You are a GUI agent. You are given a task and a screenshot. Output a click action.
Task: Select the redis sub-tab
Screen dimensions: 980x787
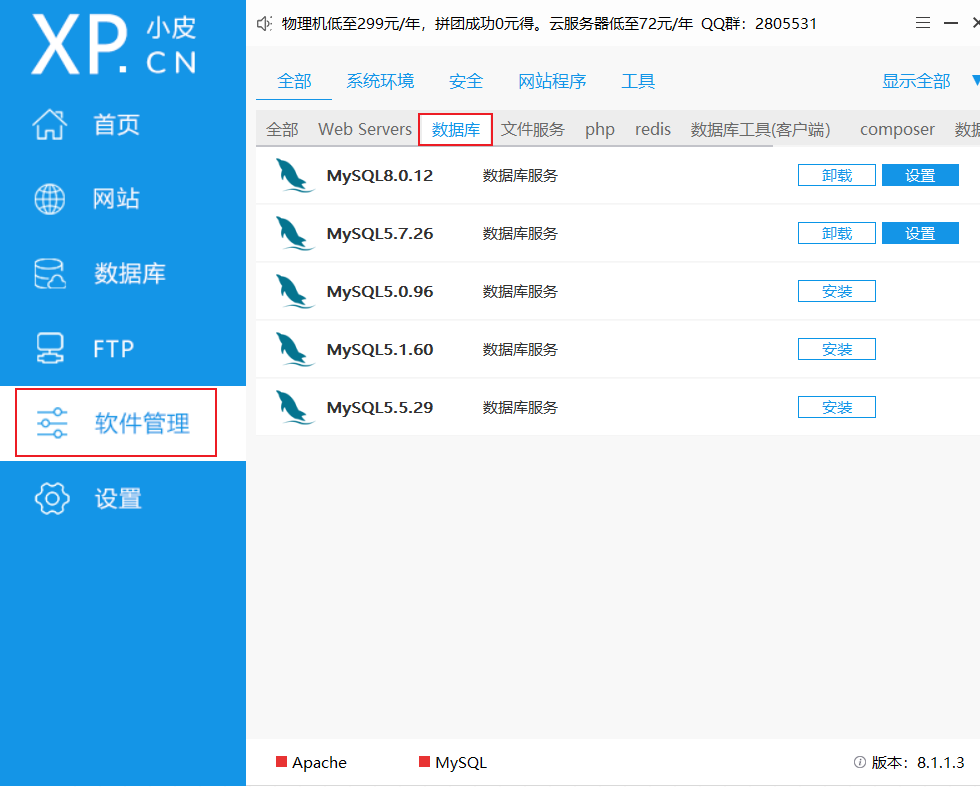[x=652, y=129]
